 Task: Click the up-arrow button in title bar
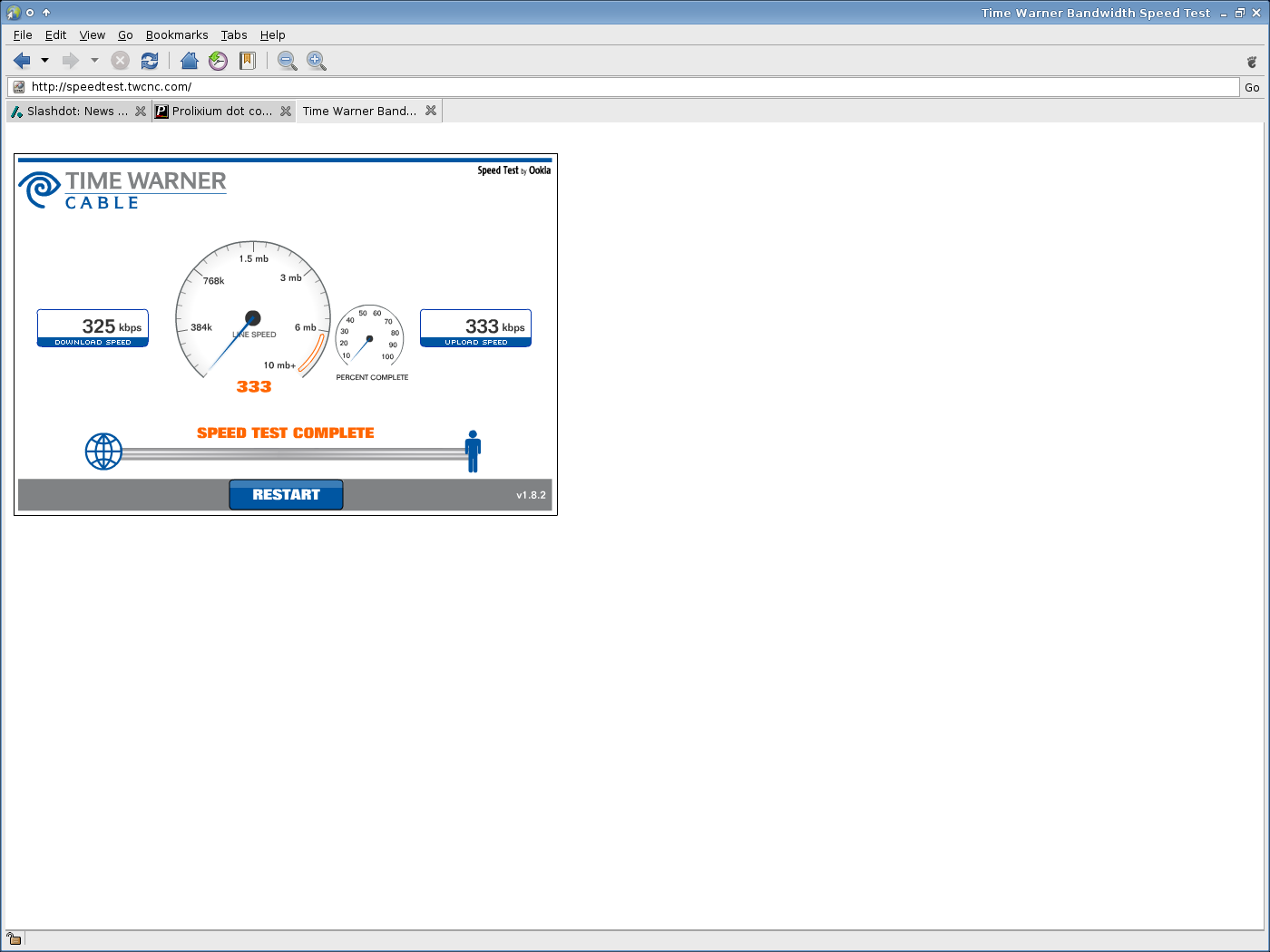point(46,13)
